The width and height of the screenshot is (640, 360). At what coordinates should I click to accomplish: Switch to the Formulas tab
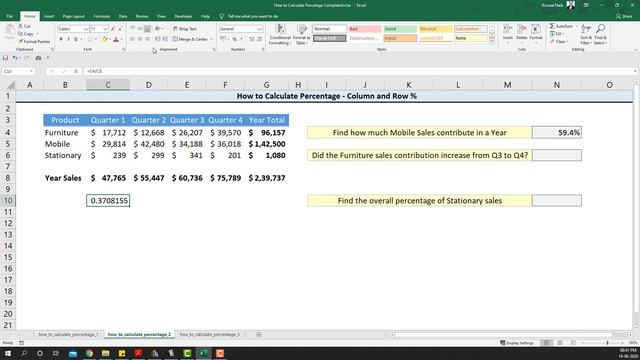coord(102,16)
